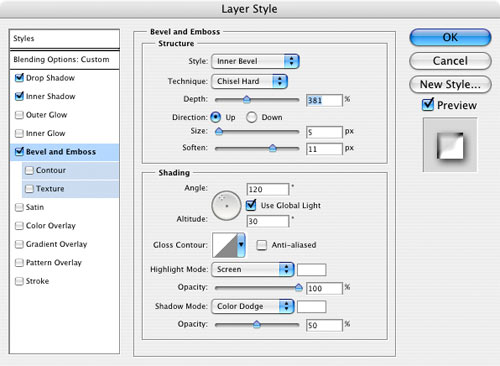Enable the Outer Glow checkbox
This screenshot has width=500, height=366.
(19, 115)
